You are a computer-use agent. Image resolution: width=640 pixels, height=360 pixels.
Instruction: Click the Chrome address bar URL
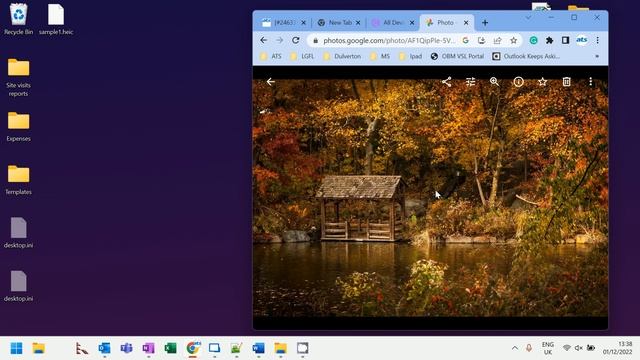click(x=389, y=40)
